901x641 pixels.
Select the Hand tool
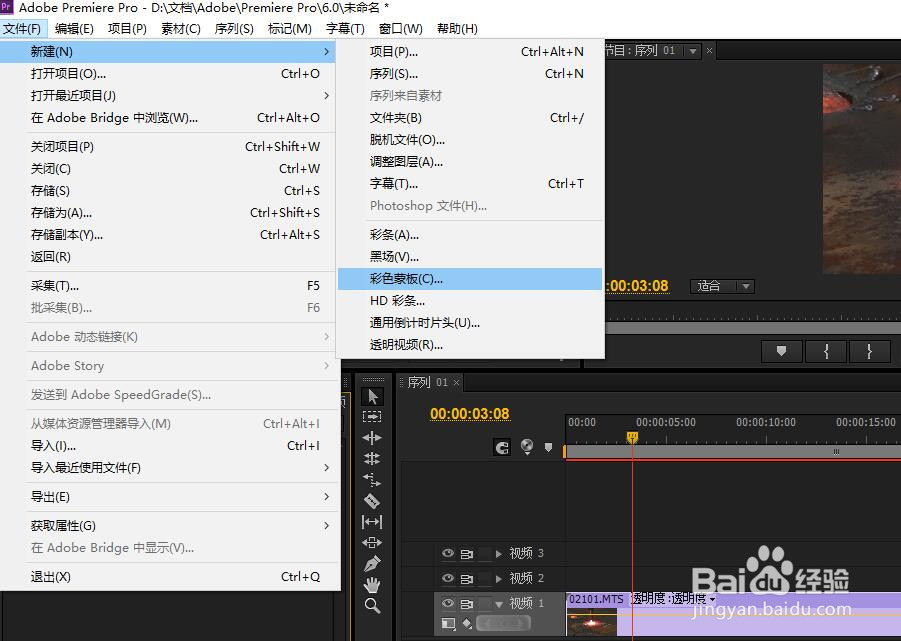click(372, 585)
